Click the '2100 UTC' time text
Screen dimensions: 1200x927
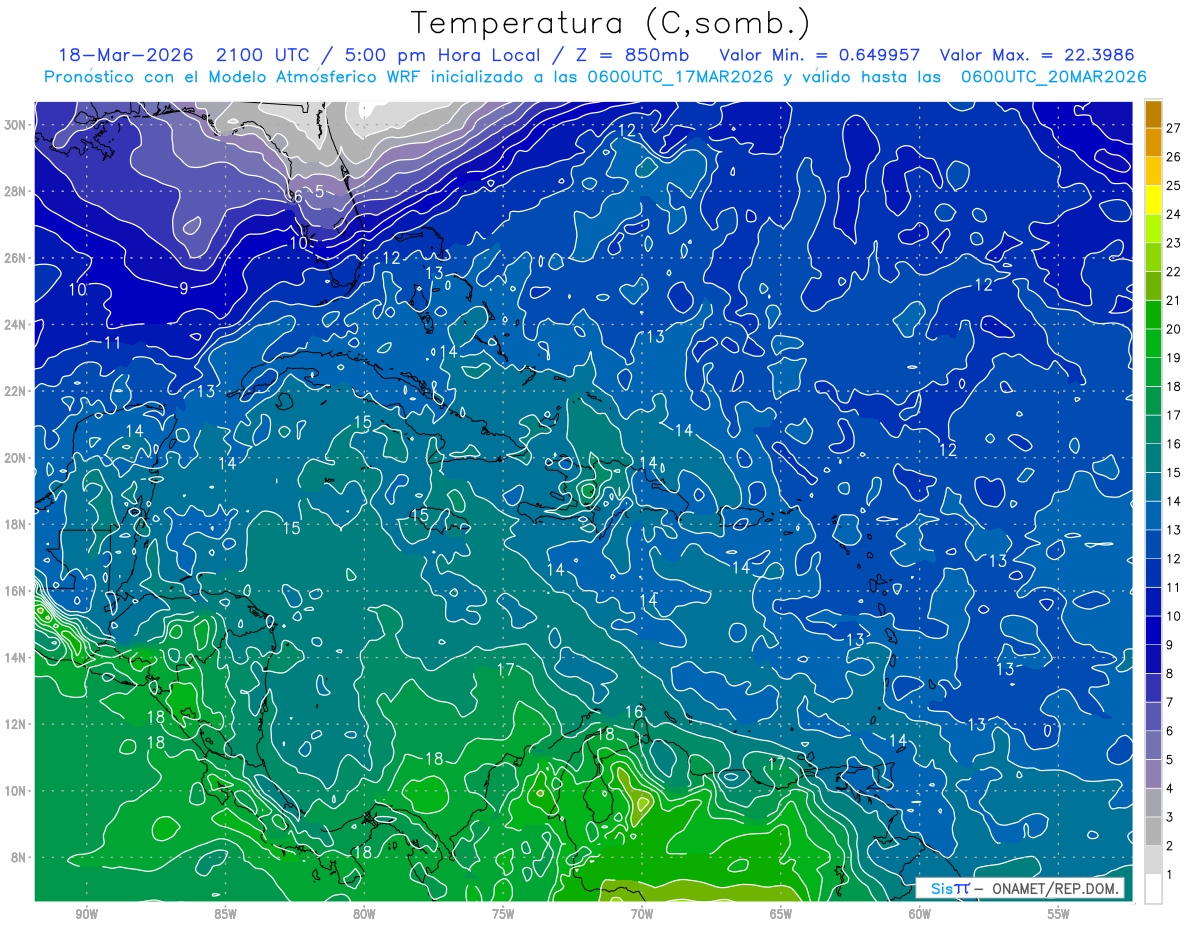(x=266, y=54)
